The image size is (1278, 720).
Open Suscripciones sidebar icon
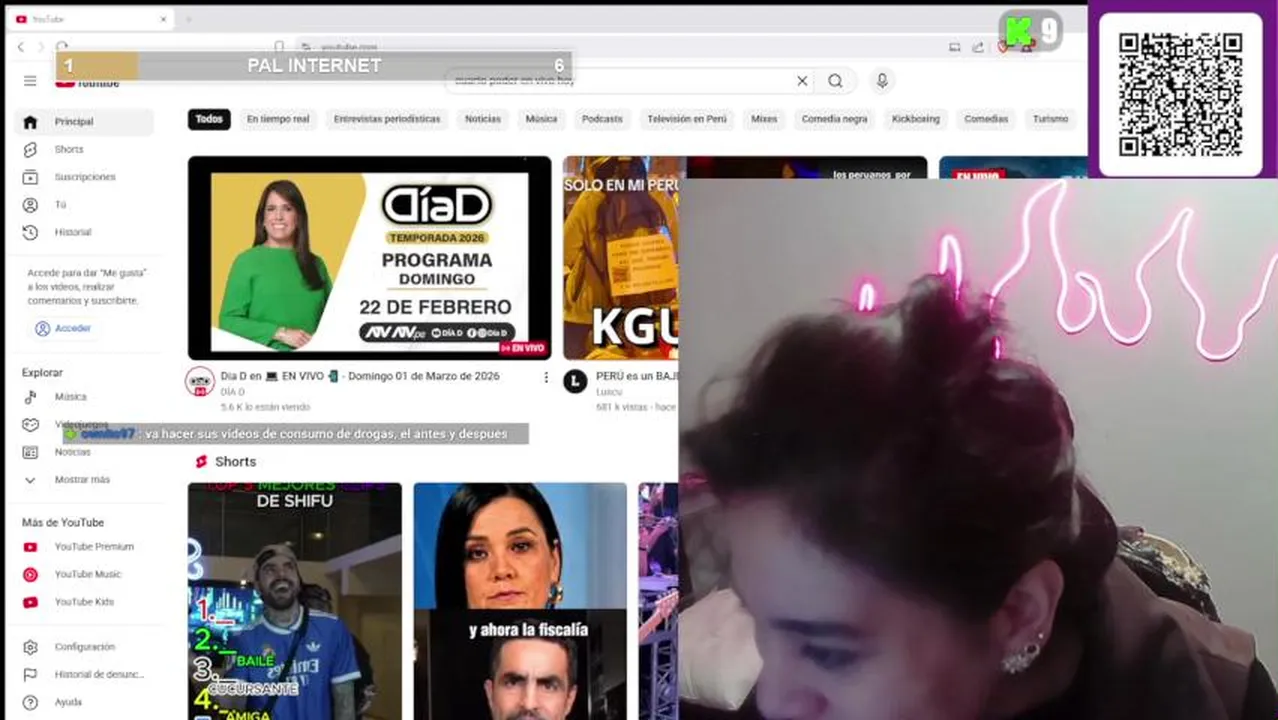(30, 177)
